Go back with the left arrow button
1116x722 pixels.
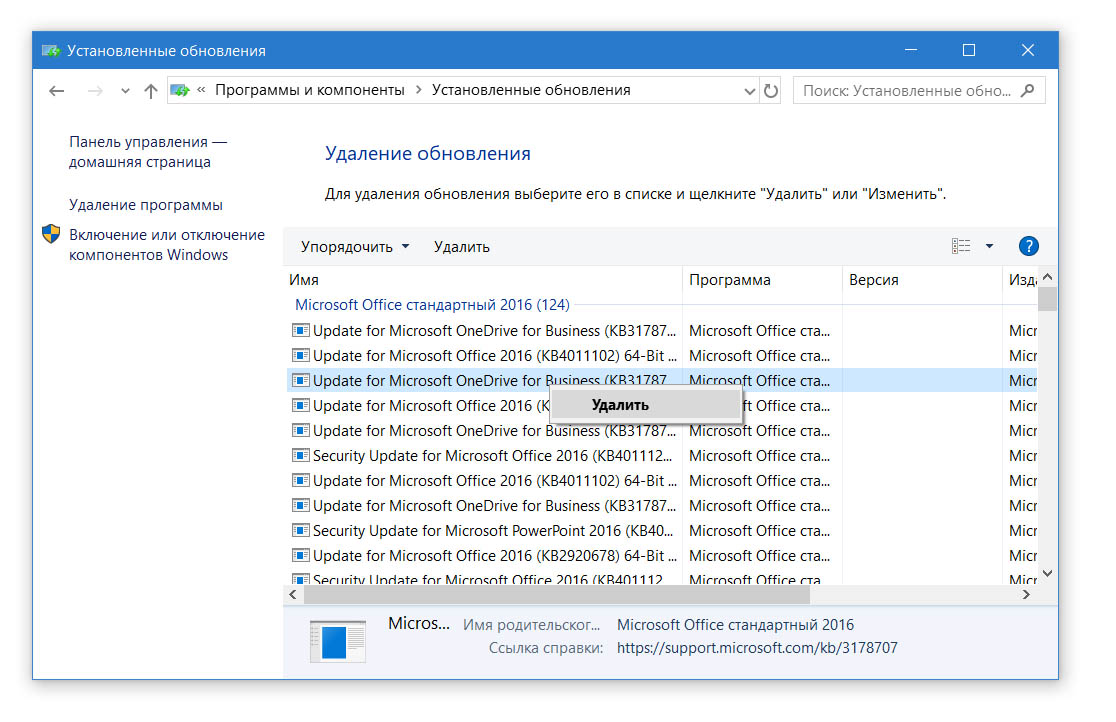click(57, 91)
